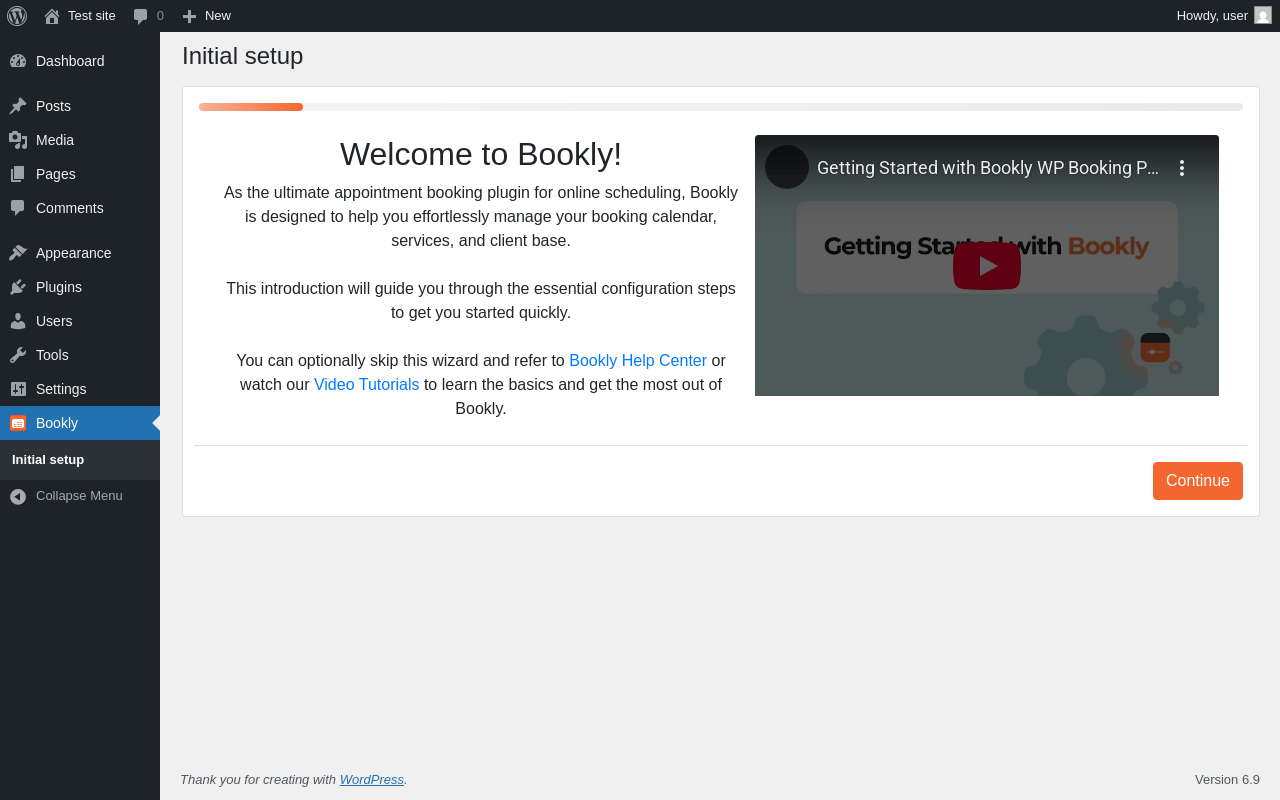Open the Appearance menu label

74,253
